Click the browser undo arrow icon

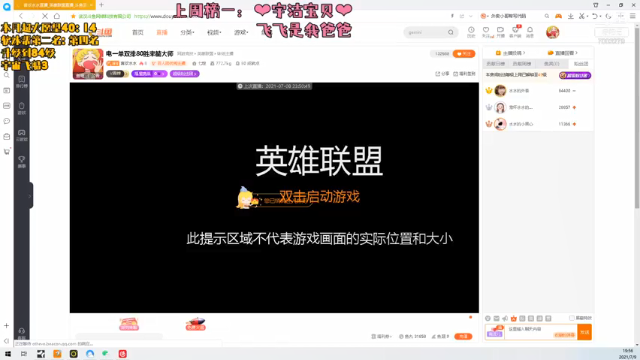(595, 16)
